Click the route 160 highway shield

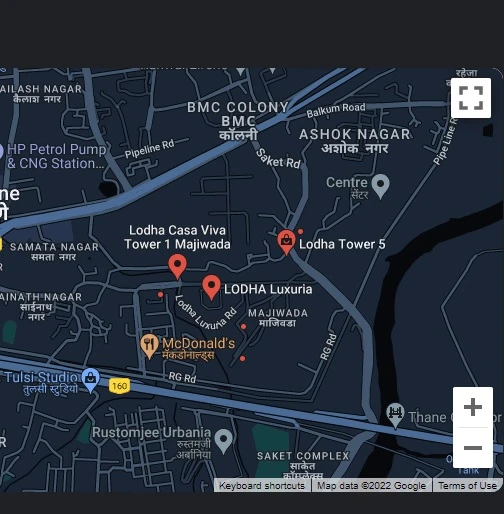click(119, 386)
